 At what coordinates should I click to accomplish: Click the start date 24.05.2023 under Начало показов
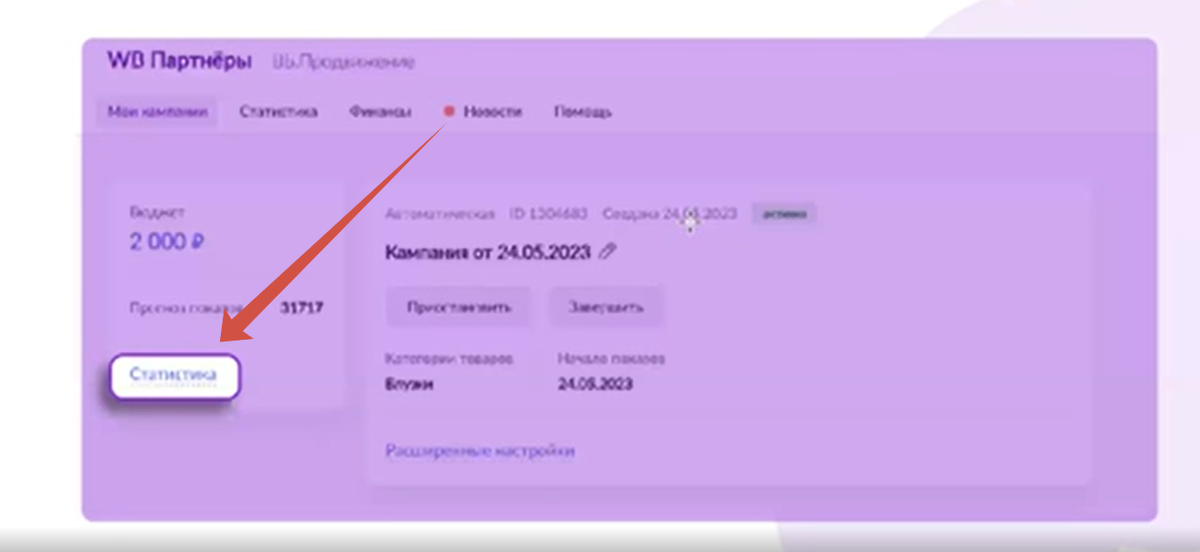[595, 384]
